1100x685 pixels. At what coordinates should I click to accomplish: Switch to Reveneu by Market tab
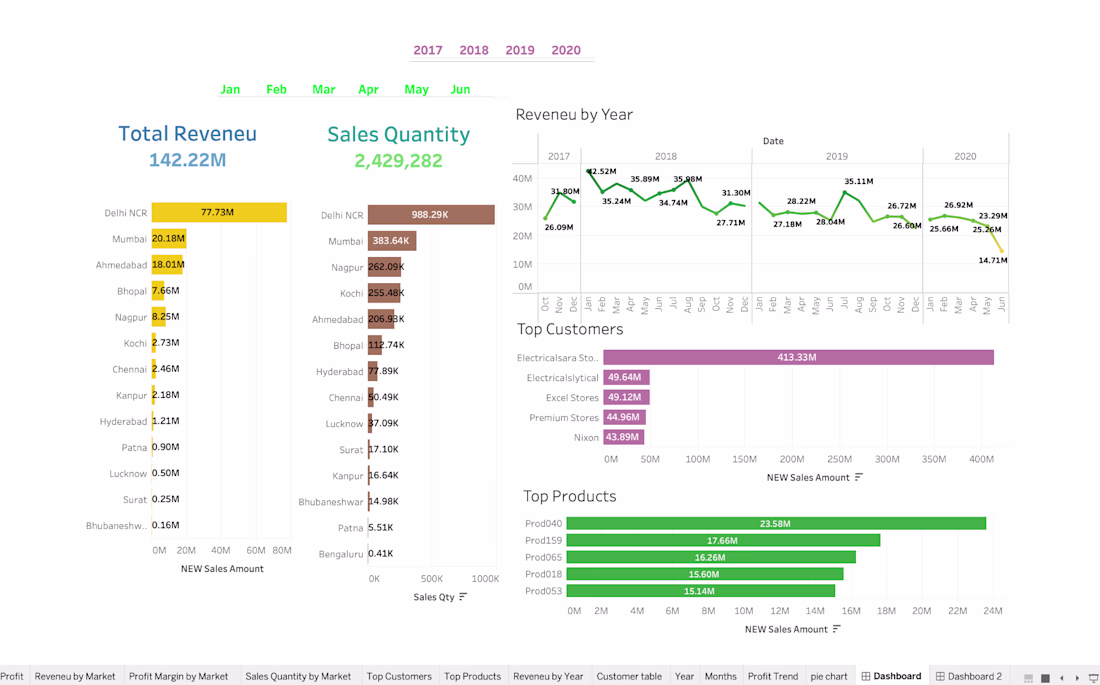(x=75, y=677)
